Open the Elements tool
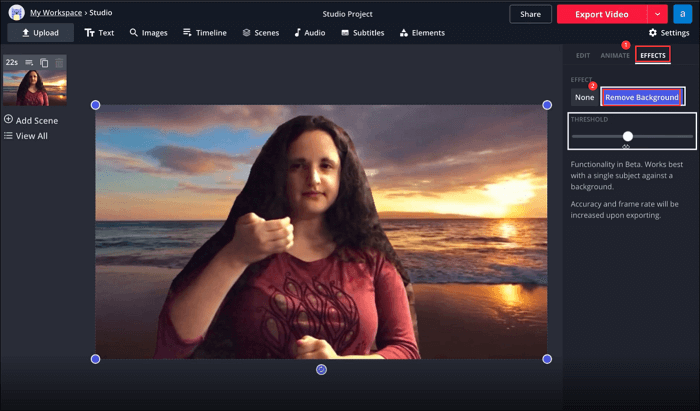 pyautogui.click(x=421, y=33)
